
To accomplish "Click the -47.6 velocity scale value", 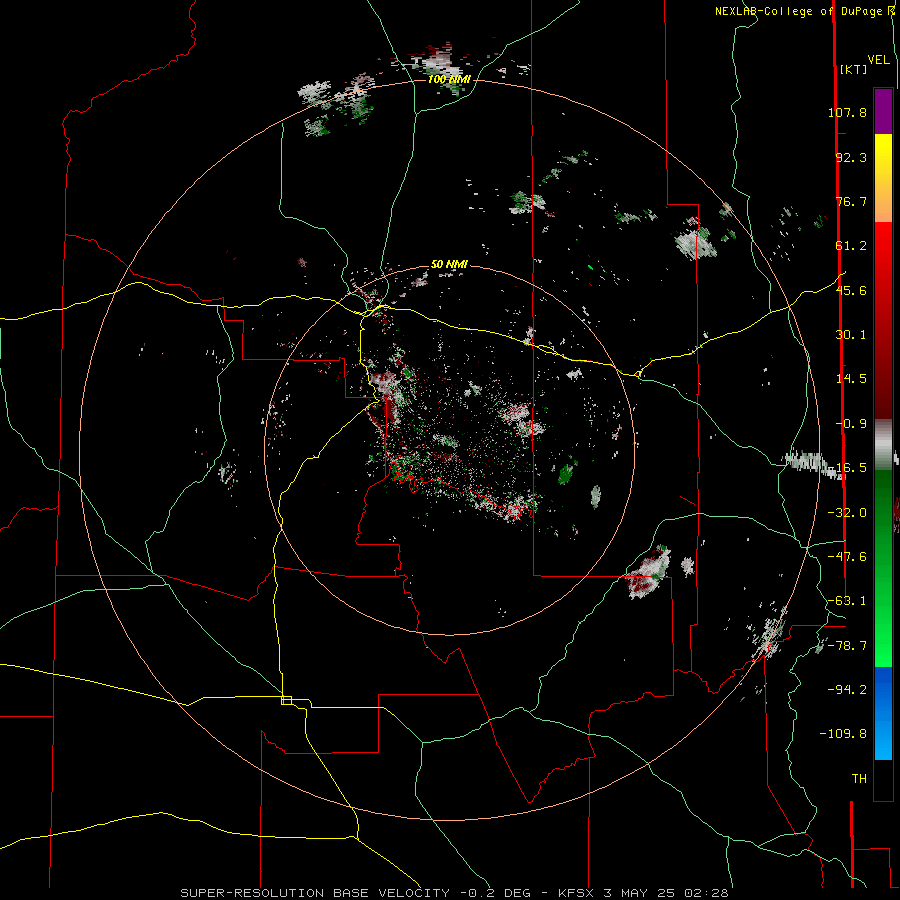I will coord(847,557).
